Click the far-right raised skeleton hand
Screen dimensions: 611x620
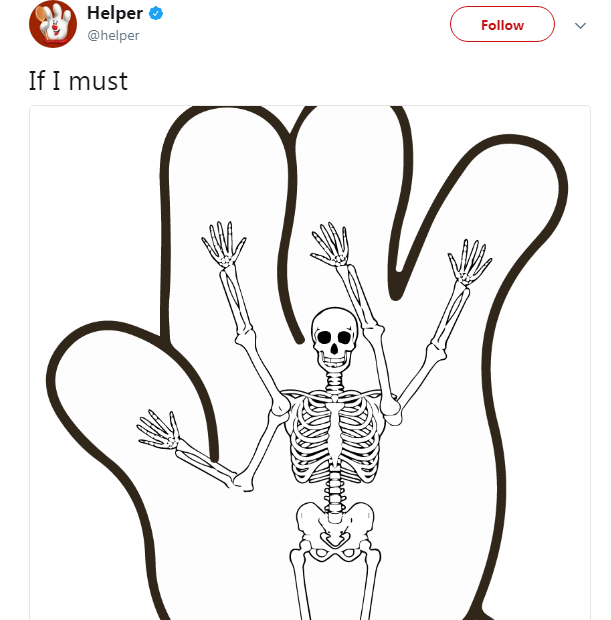pyautogui.click(x=469, y=262)
